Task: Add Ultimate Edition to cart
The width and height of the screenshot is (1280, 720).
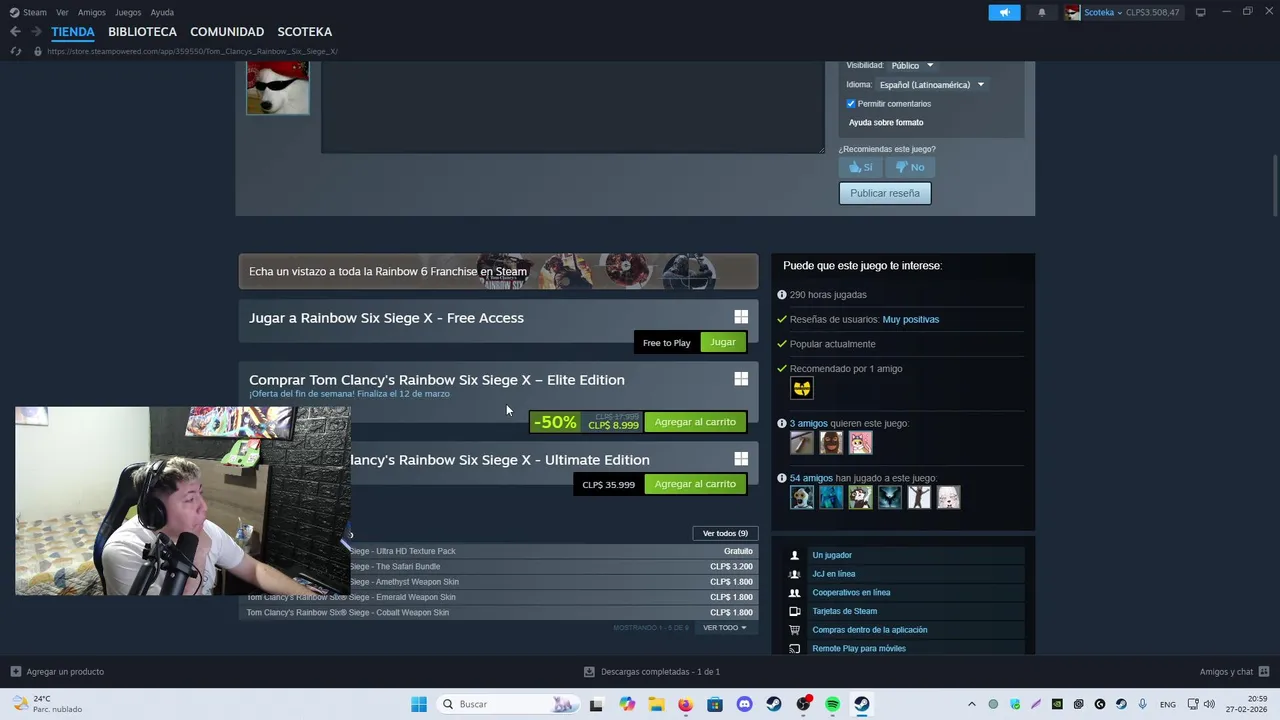Action: point(695,484)
